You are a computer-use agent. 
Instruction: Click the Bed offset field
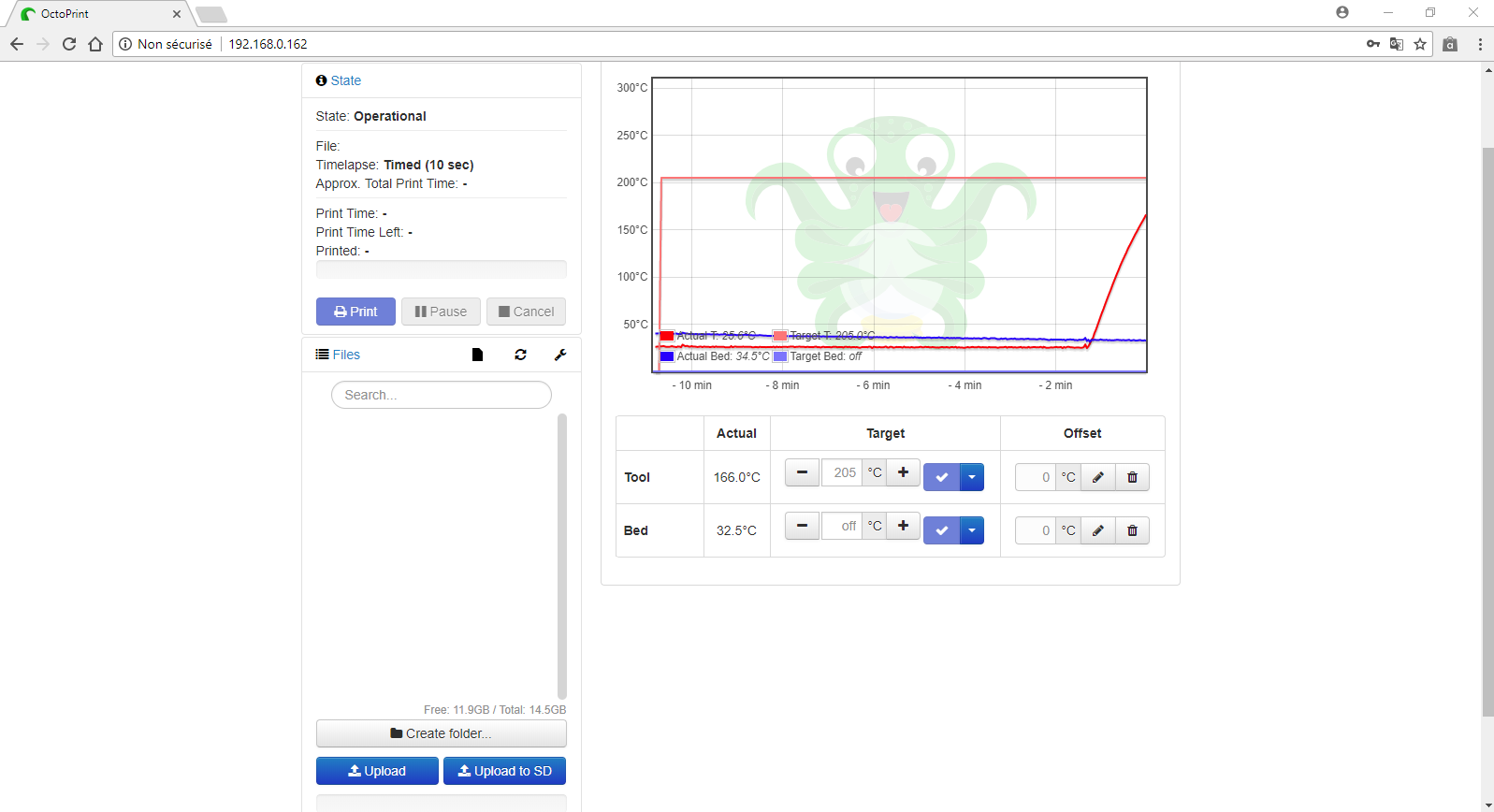[x=1036, y=530]
